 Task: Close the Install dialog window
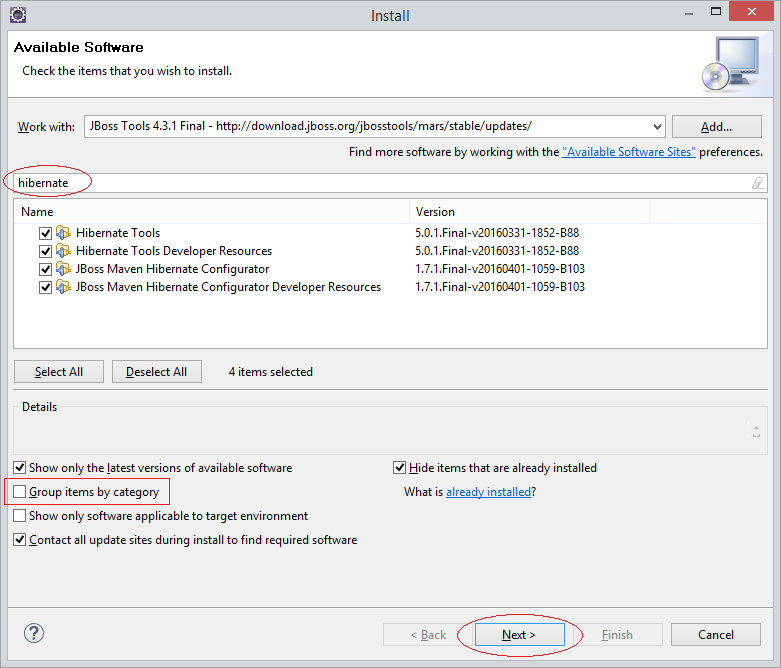pos(751,11)
